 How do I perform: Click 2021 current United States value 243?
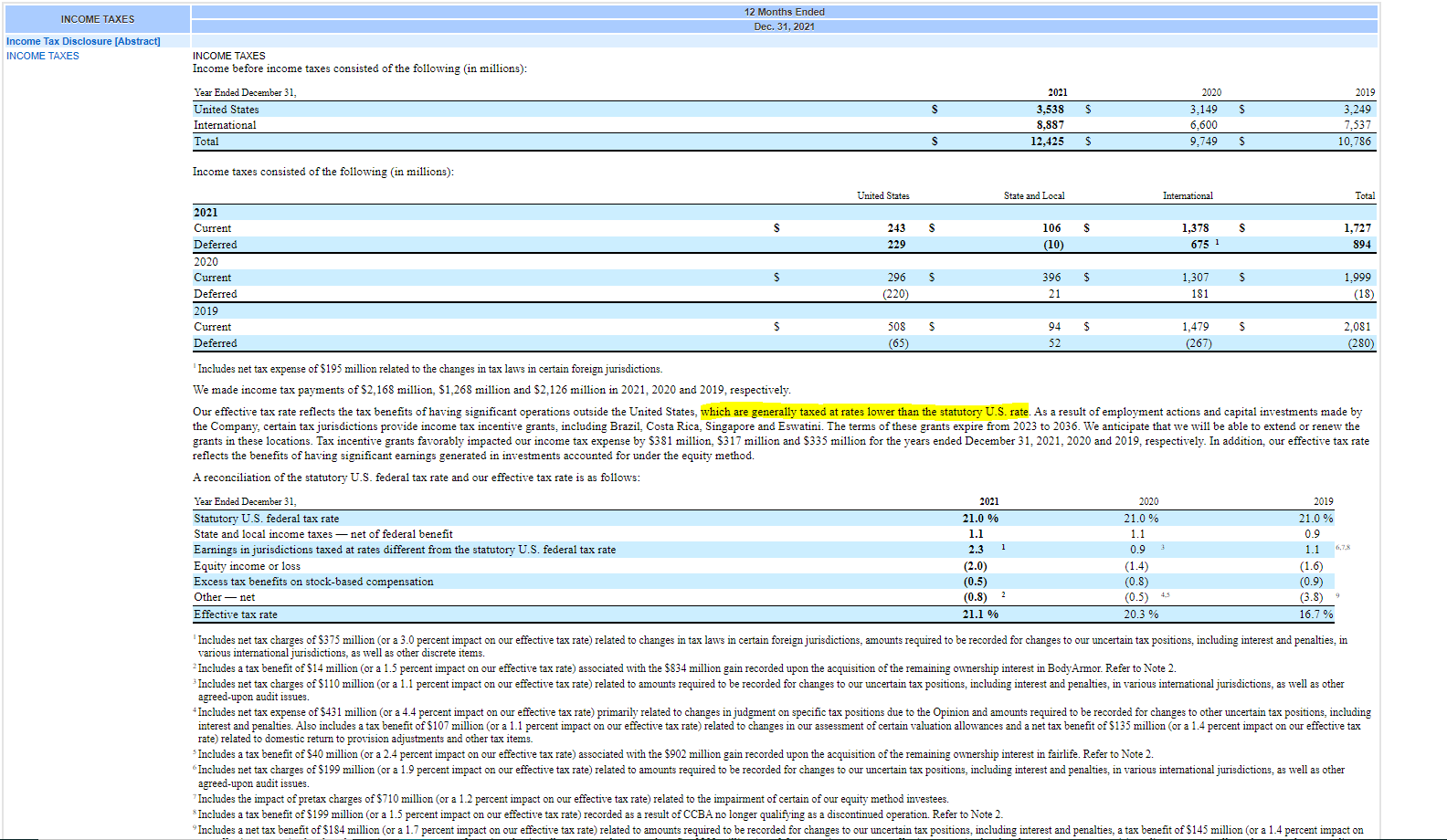896,228
